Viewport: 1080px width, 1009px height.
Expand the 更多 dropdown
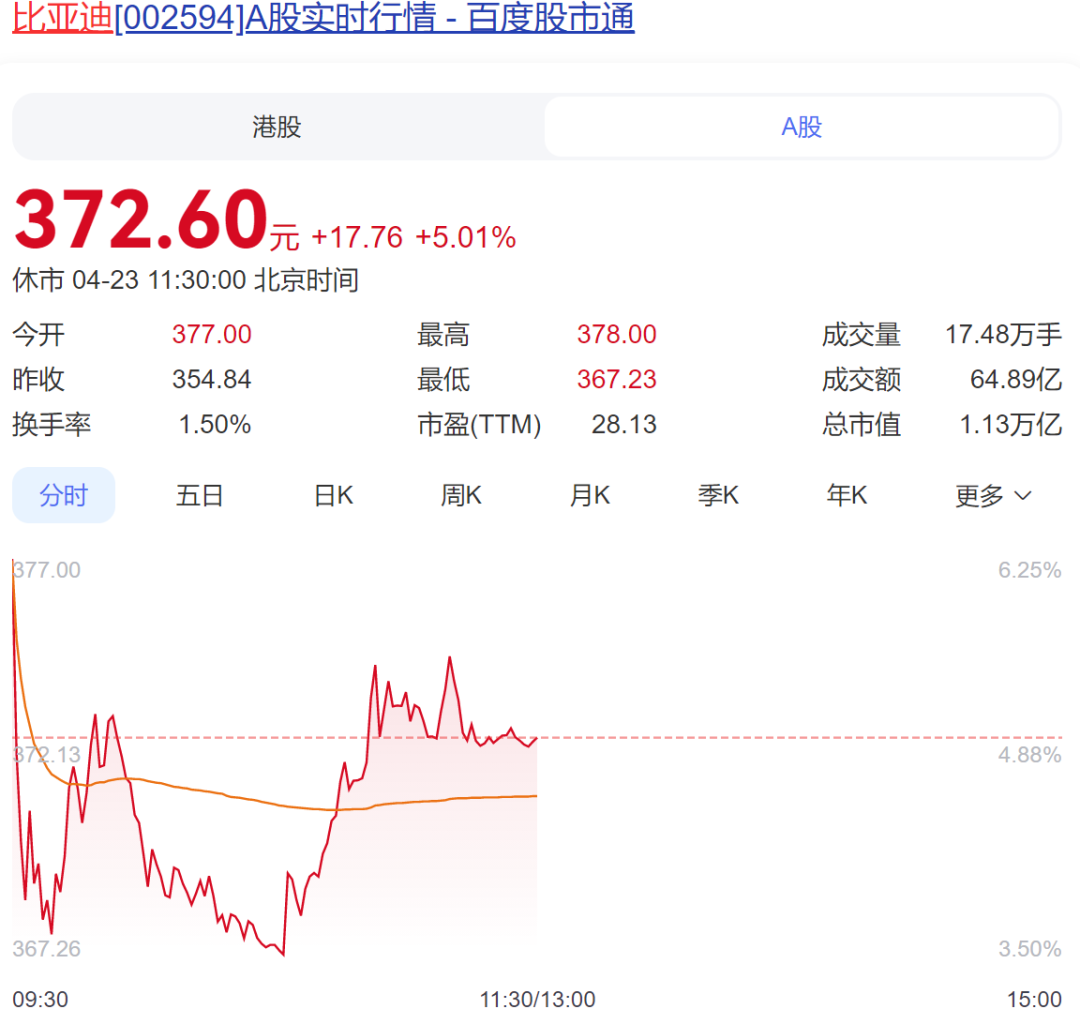point(993,496)
